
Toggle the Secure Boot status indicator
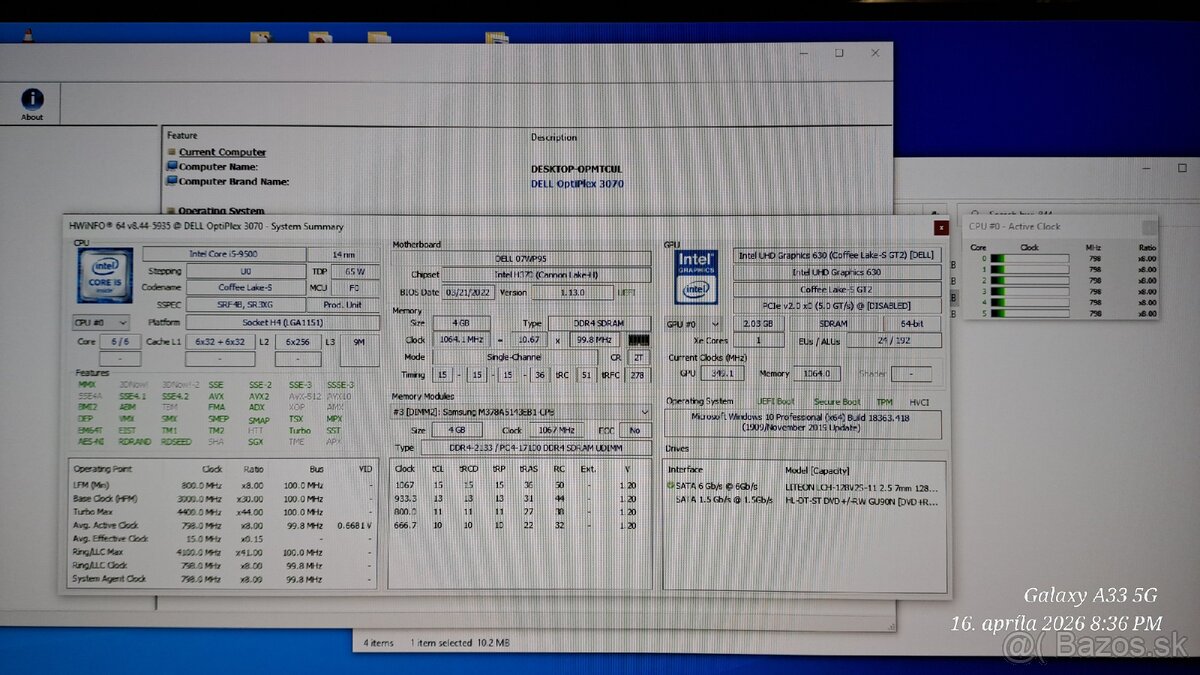[x=838, y=401]
